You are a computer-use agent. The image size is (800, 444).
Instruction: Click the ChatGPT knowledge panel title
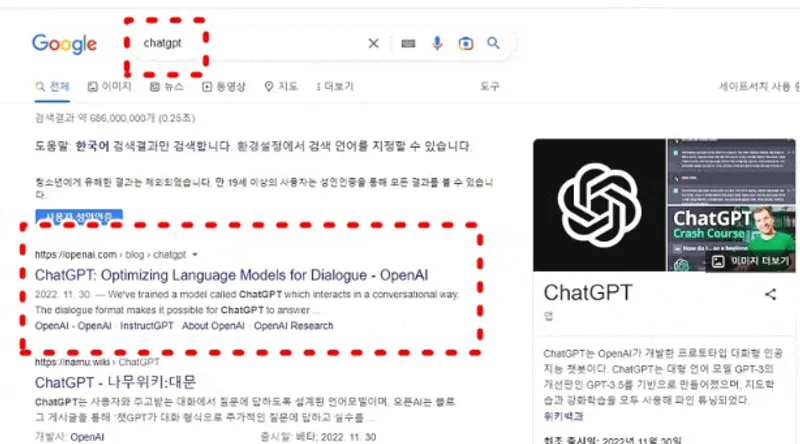point(588,293)
